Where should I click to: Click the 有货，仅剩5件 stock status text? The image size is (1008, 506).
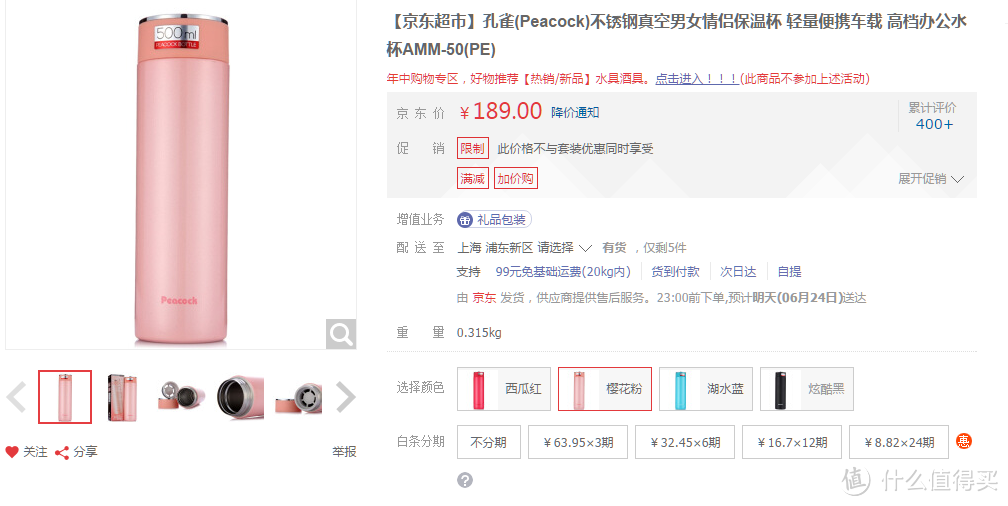[644, 248]
